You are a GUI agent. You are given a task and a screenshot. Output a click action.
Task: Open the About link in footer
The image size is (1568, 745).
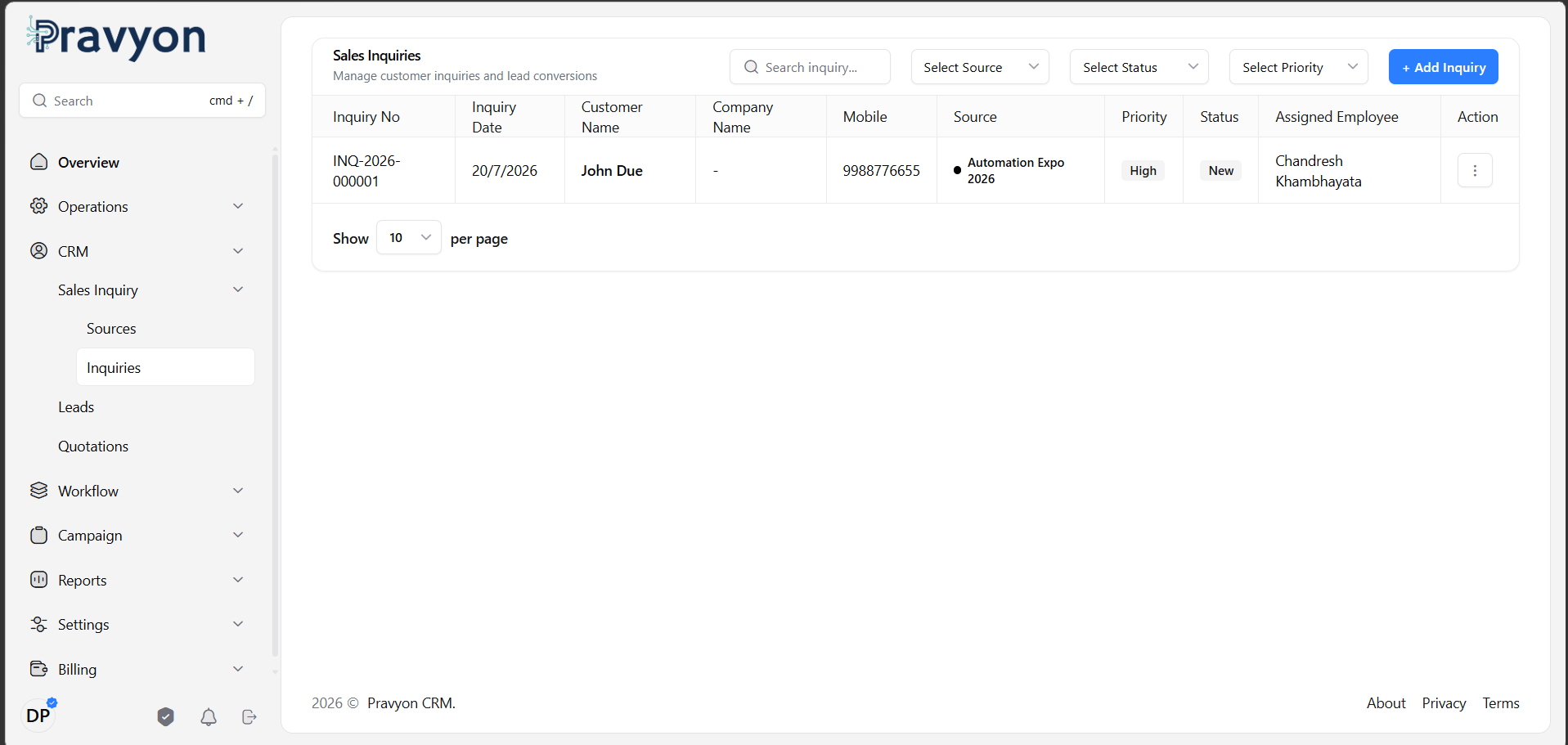pyautogui.click(x=1386, y=703)
